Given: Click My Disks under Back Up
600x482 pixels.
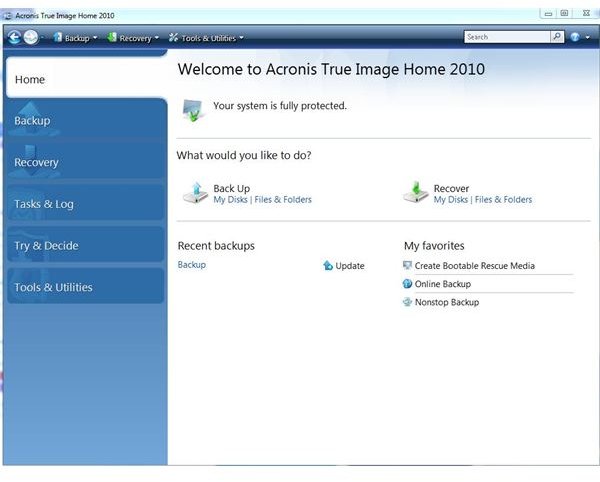Looking at the screenshot, I should tap(230, 199).
